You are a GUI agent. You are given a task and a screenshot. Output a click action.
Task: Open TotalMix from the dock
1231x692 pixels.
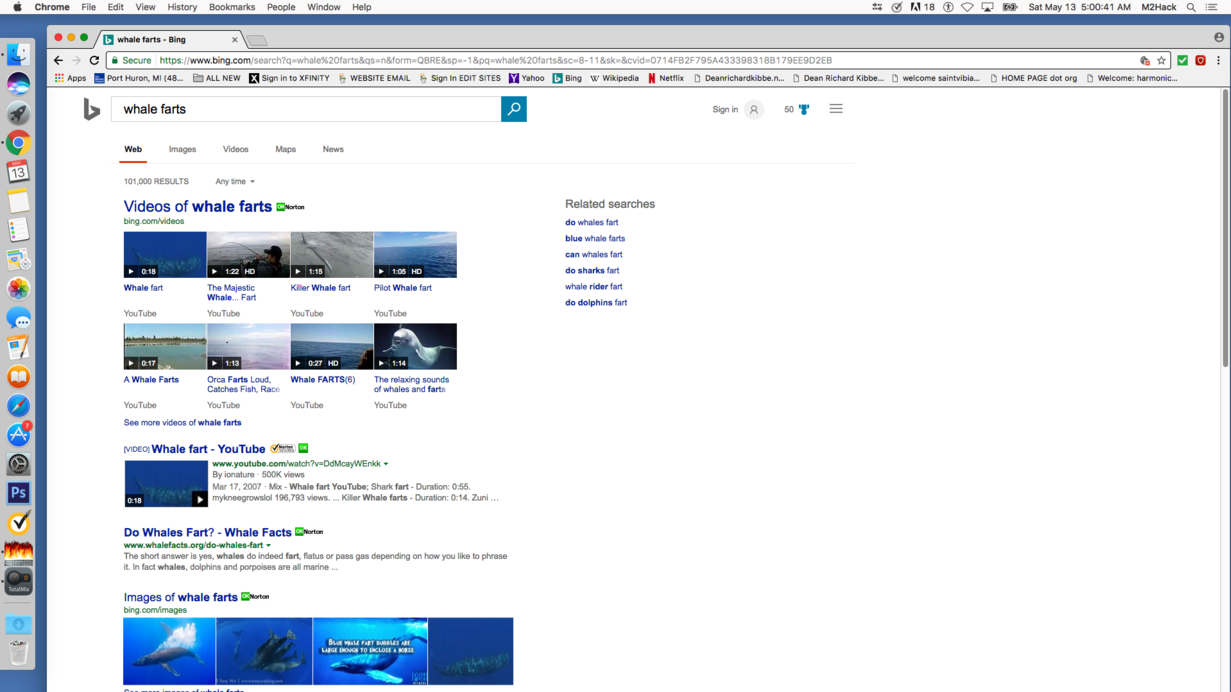point(18,581)
